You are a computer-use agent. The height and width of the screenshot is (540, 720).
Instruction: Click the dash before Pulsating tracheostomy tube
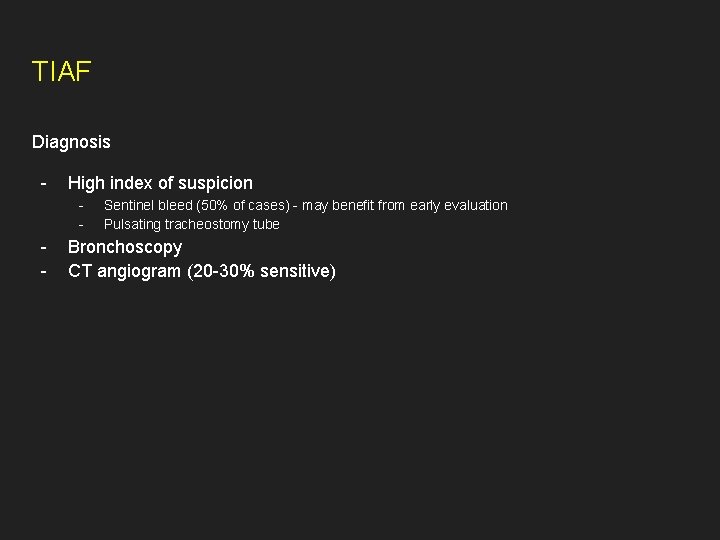(81, 225)
